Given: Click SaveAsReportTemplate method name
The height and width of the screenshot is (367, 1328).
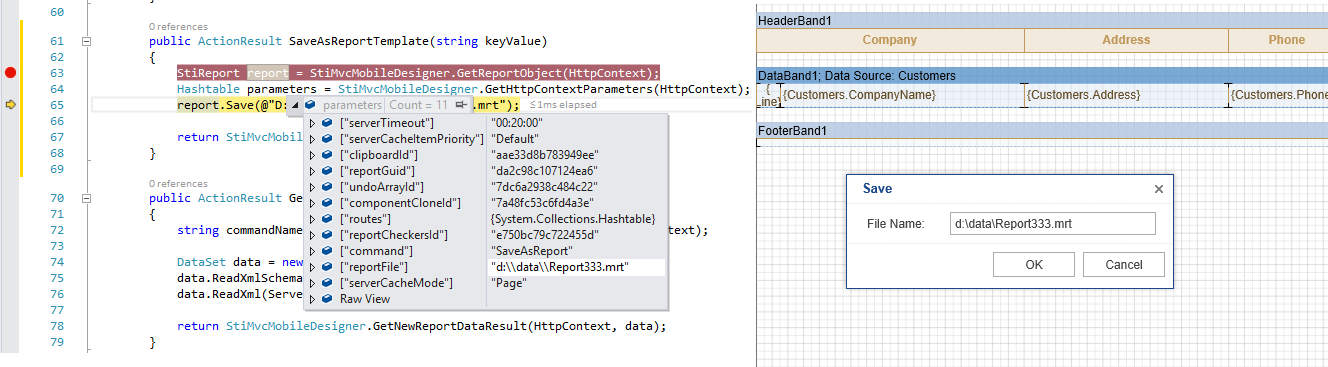Looking at the screenshot, I should click(x=358, y=41).
